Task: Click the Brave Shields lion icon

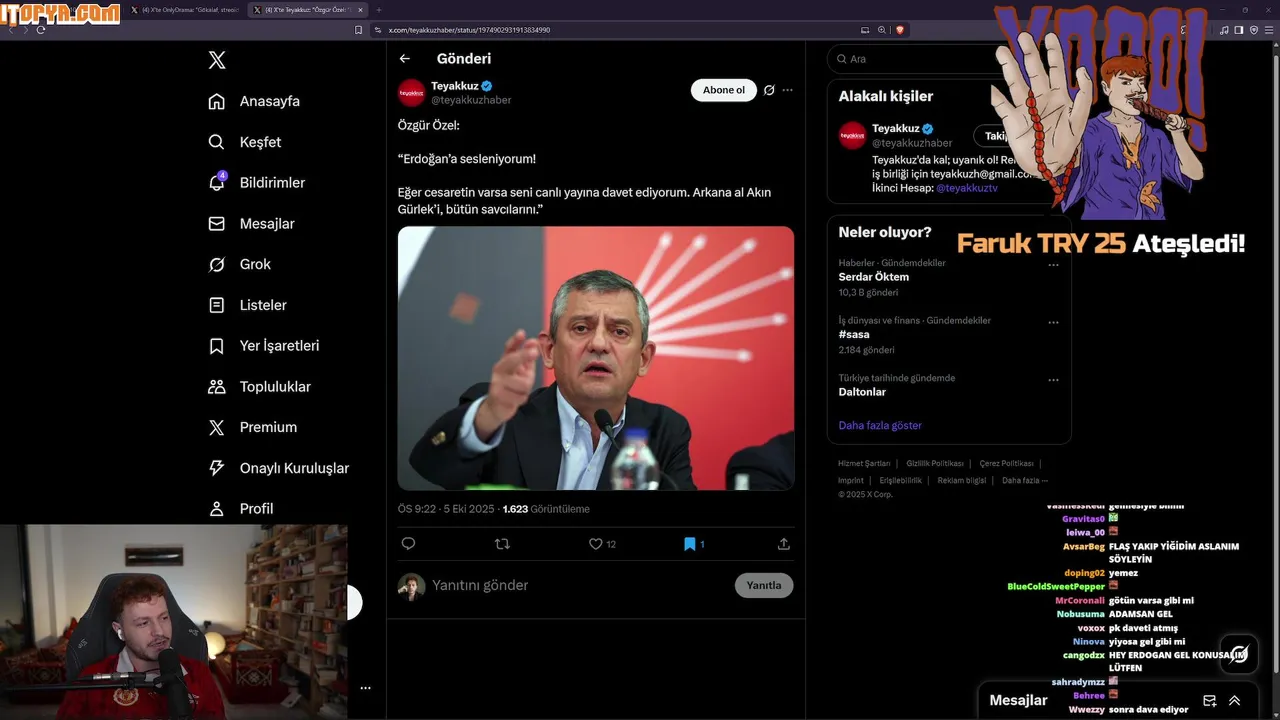Action: (899, 30)
